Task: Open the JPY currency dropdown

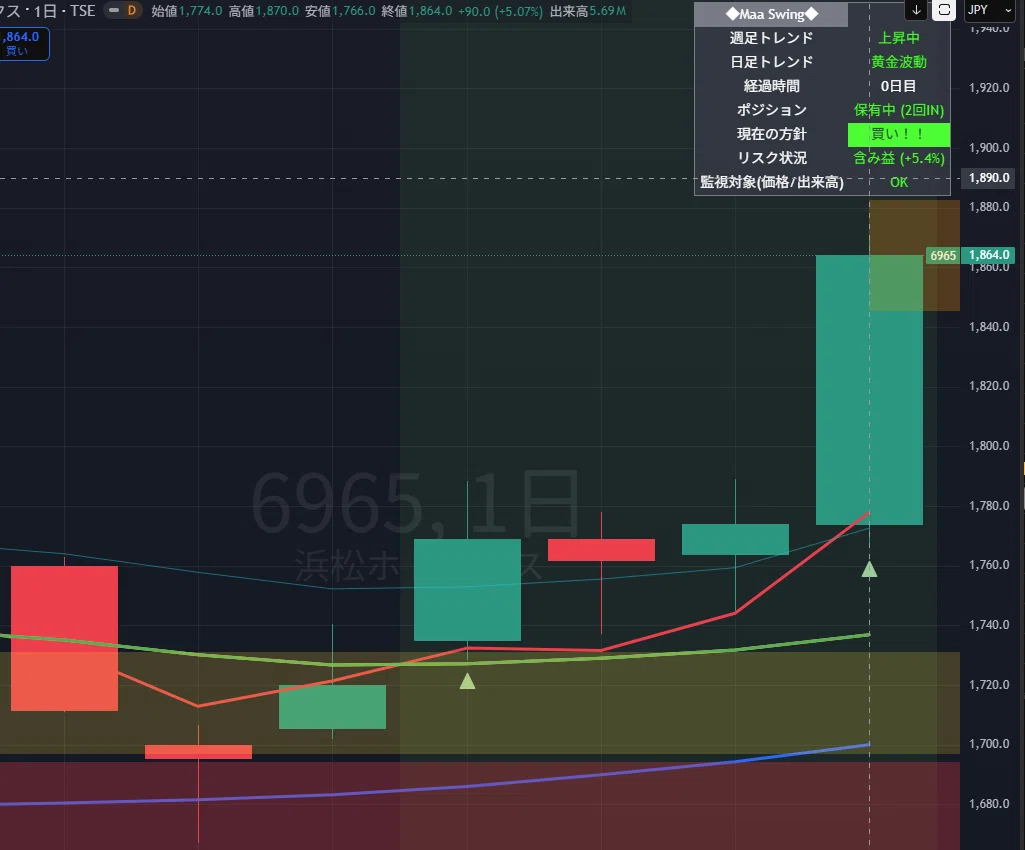Action: (x=989, y=10)
